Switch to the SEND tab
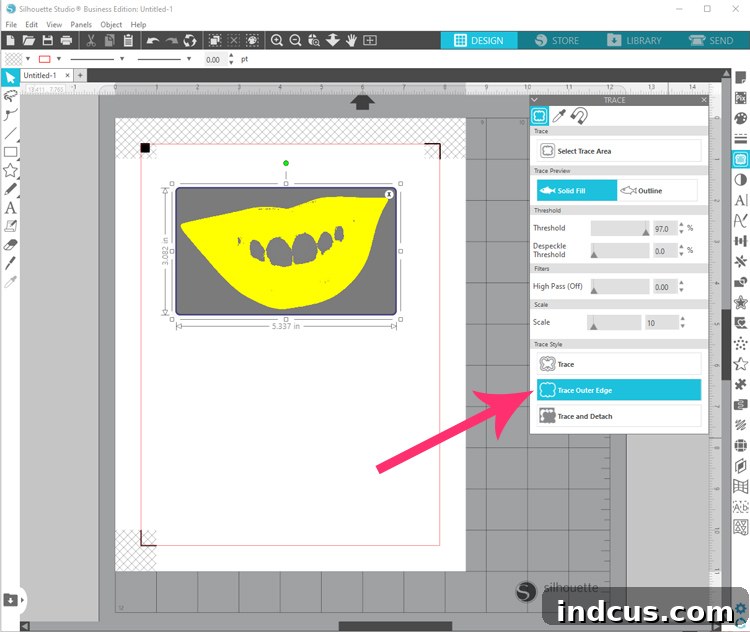The image size is (750, 632). [x=711, y=40]
